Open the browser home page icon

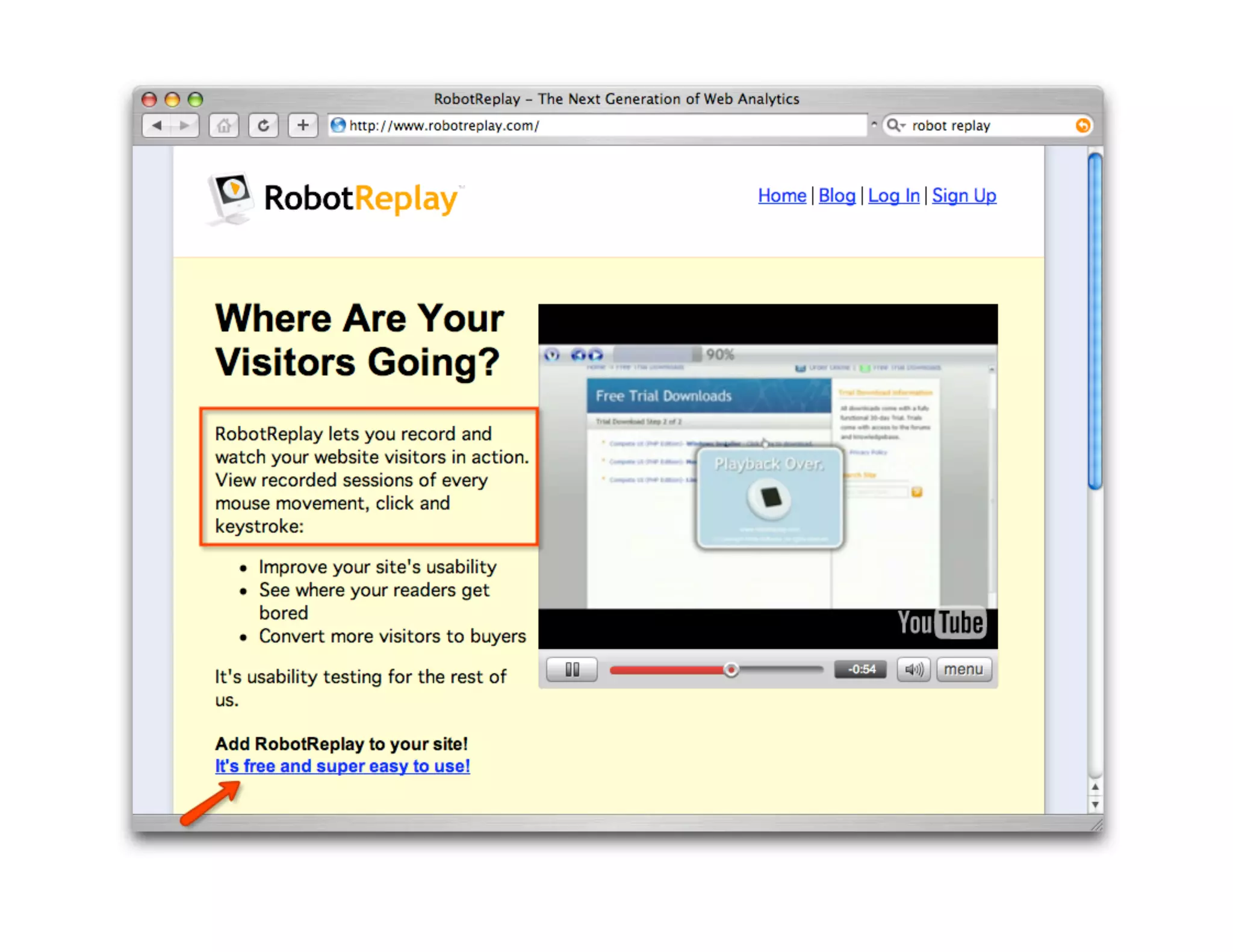point(224,126)
